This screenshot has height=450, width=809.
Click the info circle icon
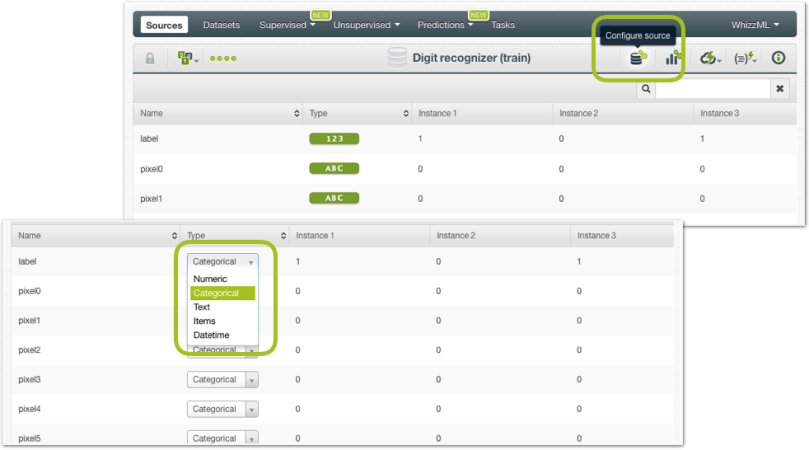[779, 59]
